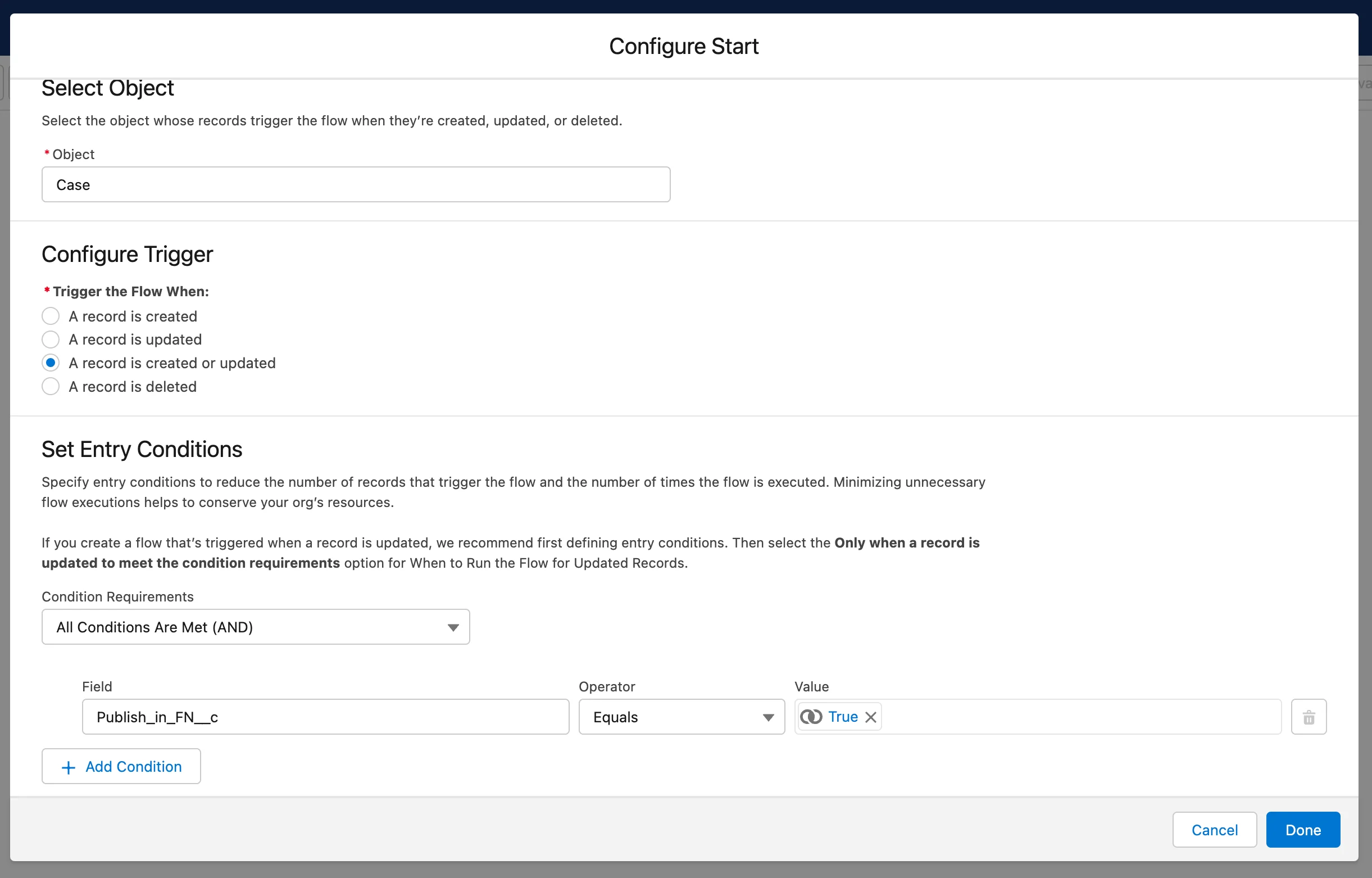Click the chevron on Condition Requirements combobox
Screen dimensions: 1372x878
point(453,627)
